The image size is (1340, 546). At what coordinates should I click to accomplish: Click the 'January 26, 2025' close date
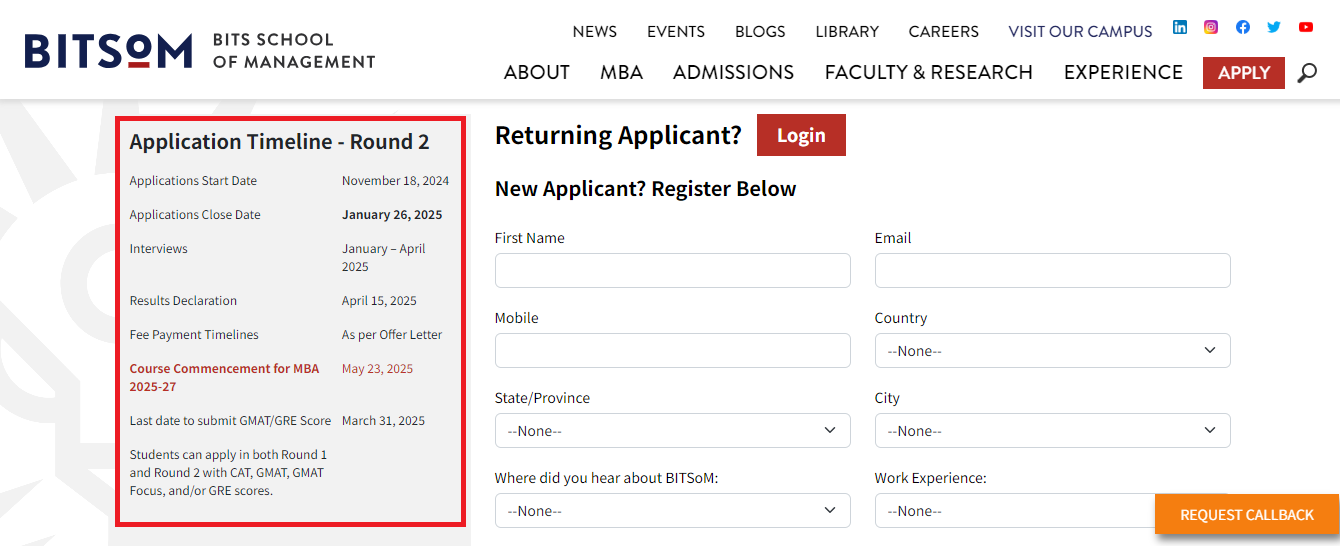pos(392,215)
